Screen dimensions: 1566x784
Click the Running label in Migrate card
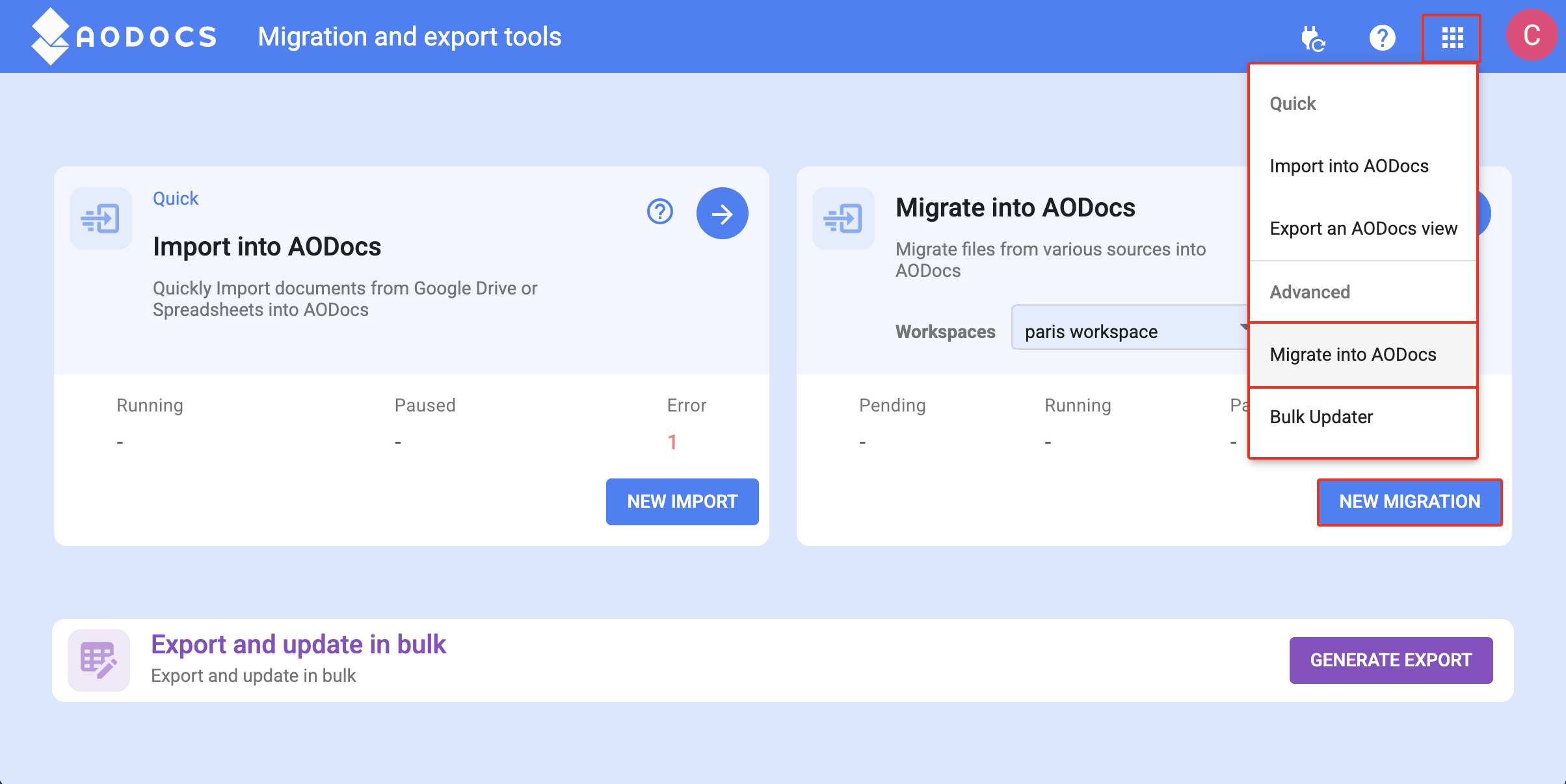click(1078, 405)
